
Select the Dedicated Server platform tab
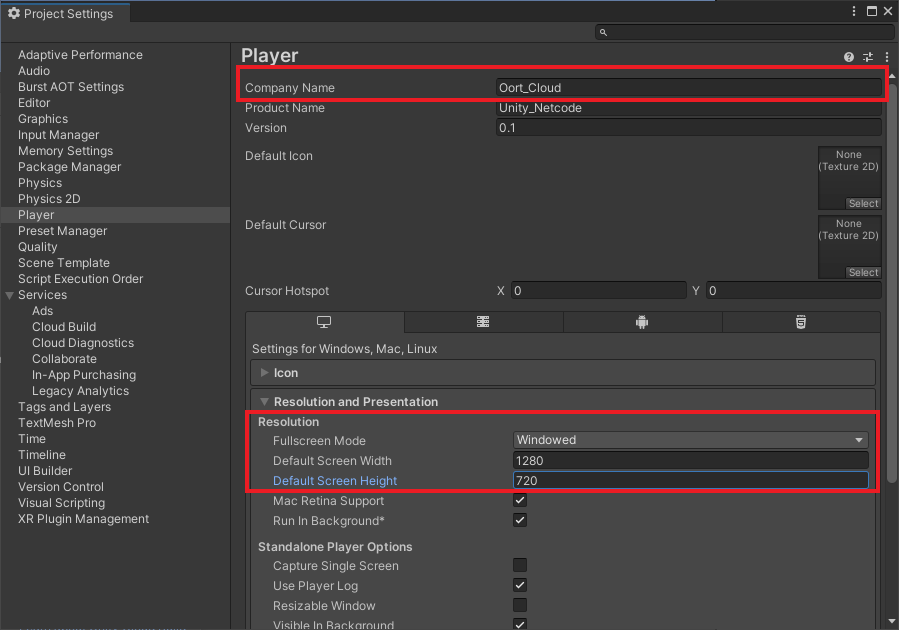coord(483,322)
